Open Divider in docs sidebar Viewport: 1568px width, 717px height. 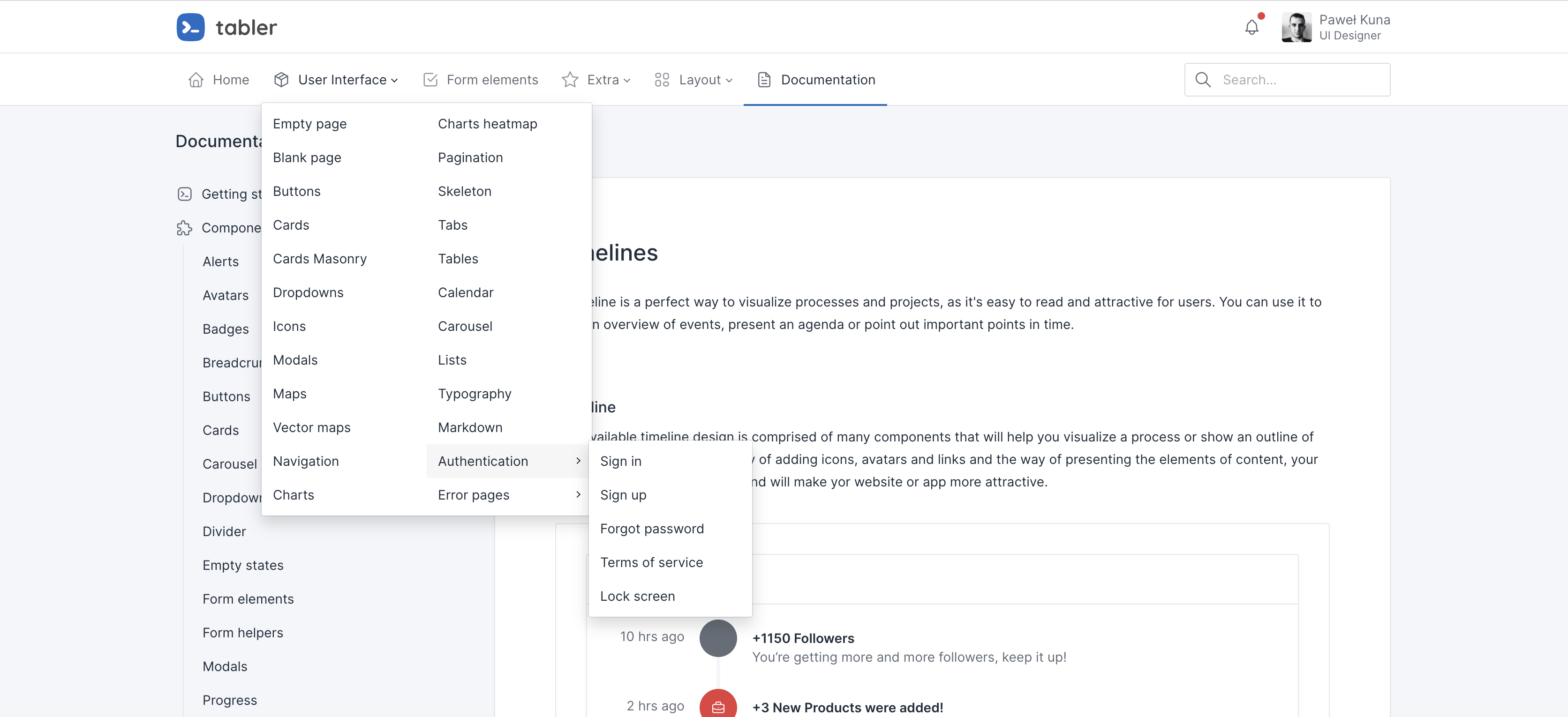coord(224,531)
